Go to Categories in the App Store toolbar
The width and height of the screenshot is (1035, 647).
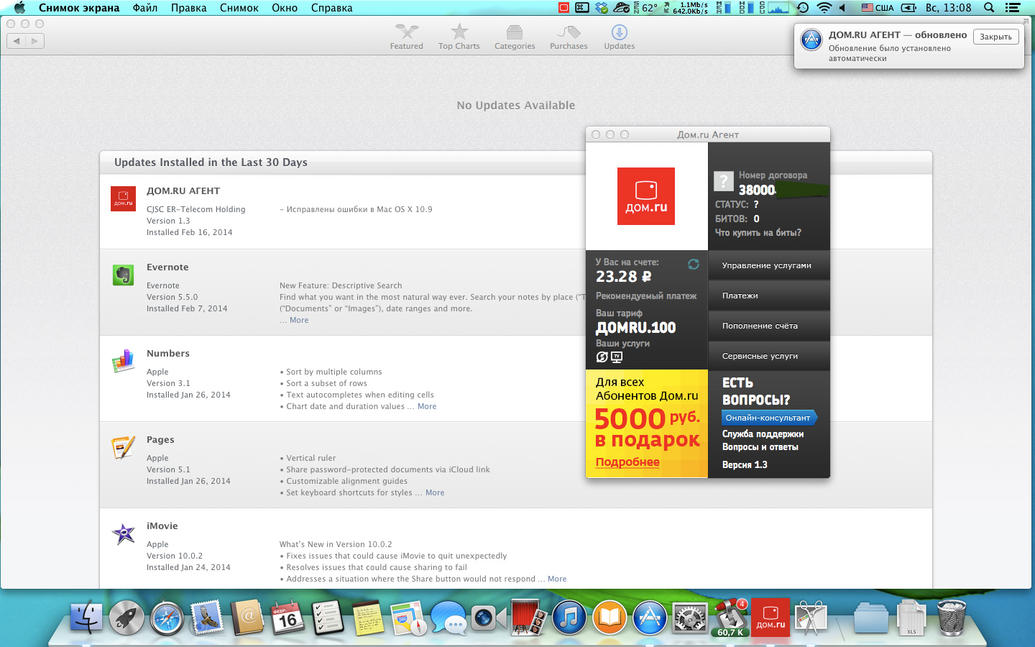tap(514, 37)
